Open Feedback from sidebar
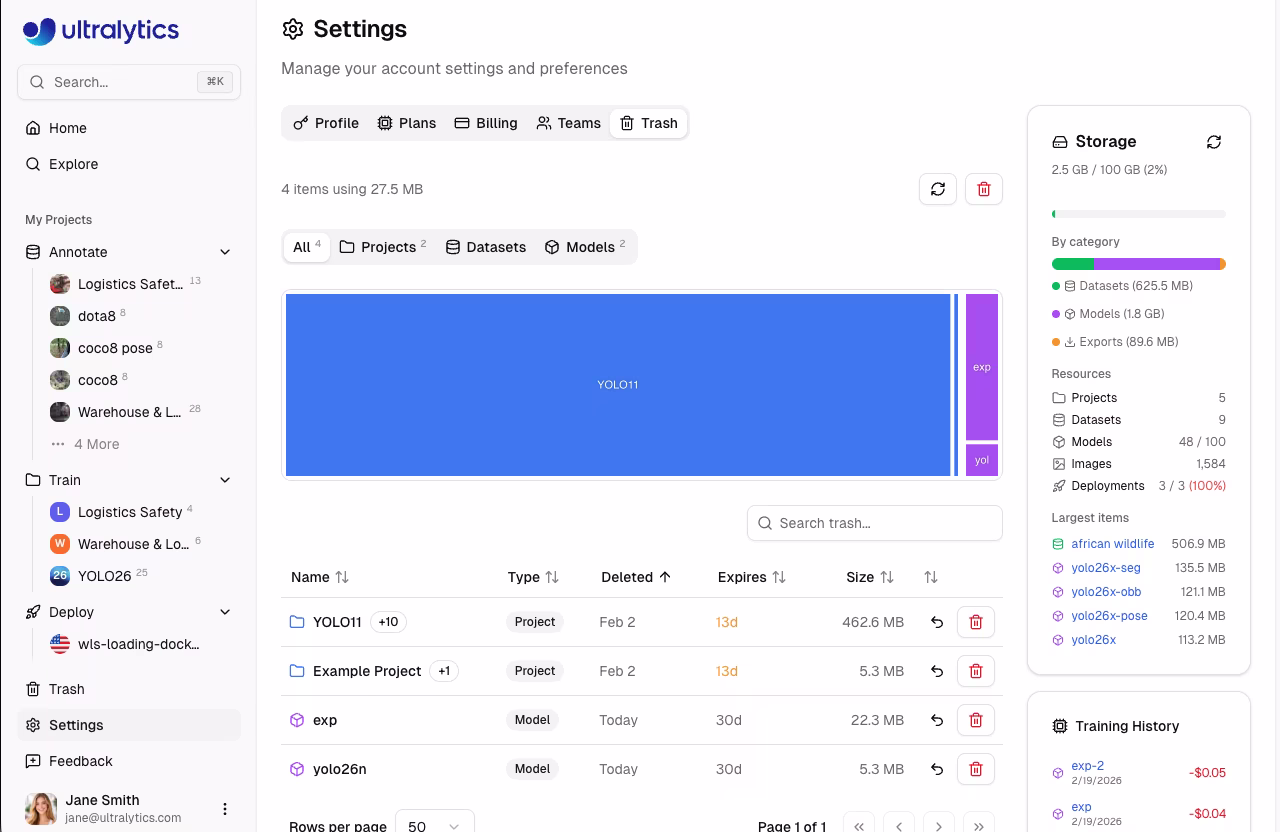 [x=129, y=761]
